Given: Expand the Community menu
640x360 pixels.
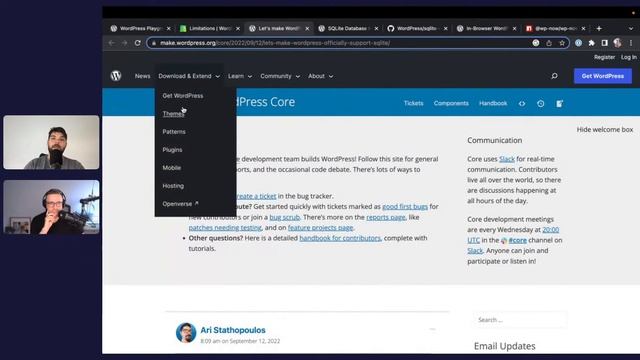Looking at the screenshot, I should [x=280, y=76].
